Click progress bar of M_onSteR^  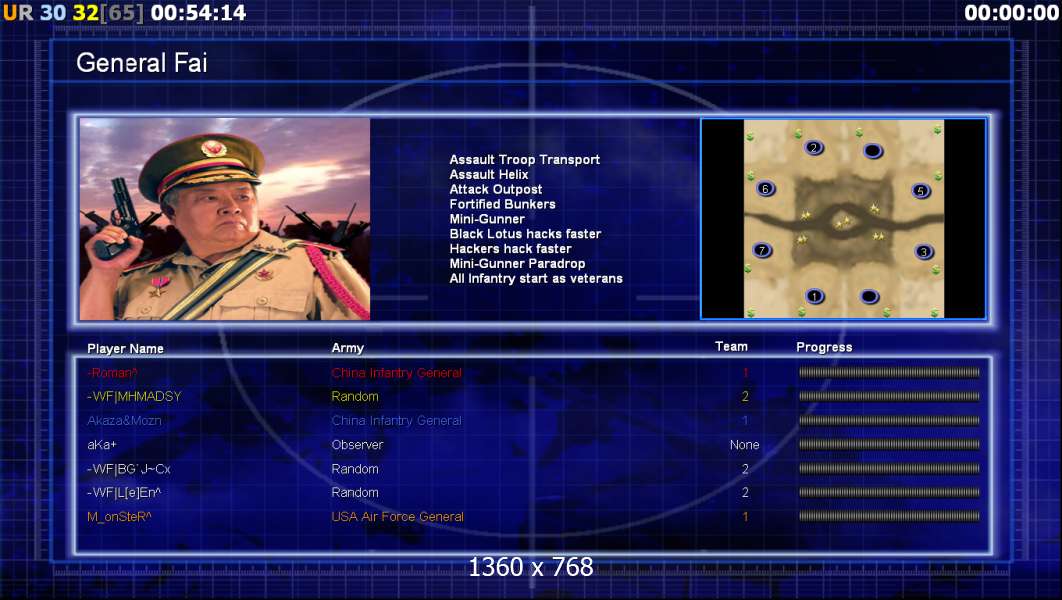(889, 516)
